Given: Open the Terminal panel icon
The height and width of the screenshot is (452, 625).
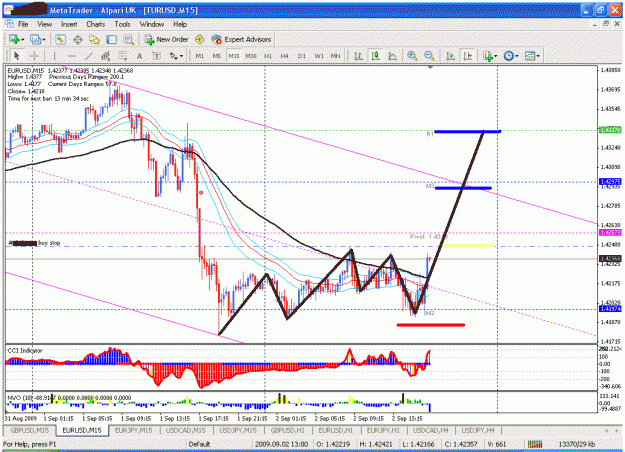Looking at the screenshot, I should point(111,39).
